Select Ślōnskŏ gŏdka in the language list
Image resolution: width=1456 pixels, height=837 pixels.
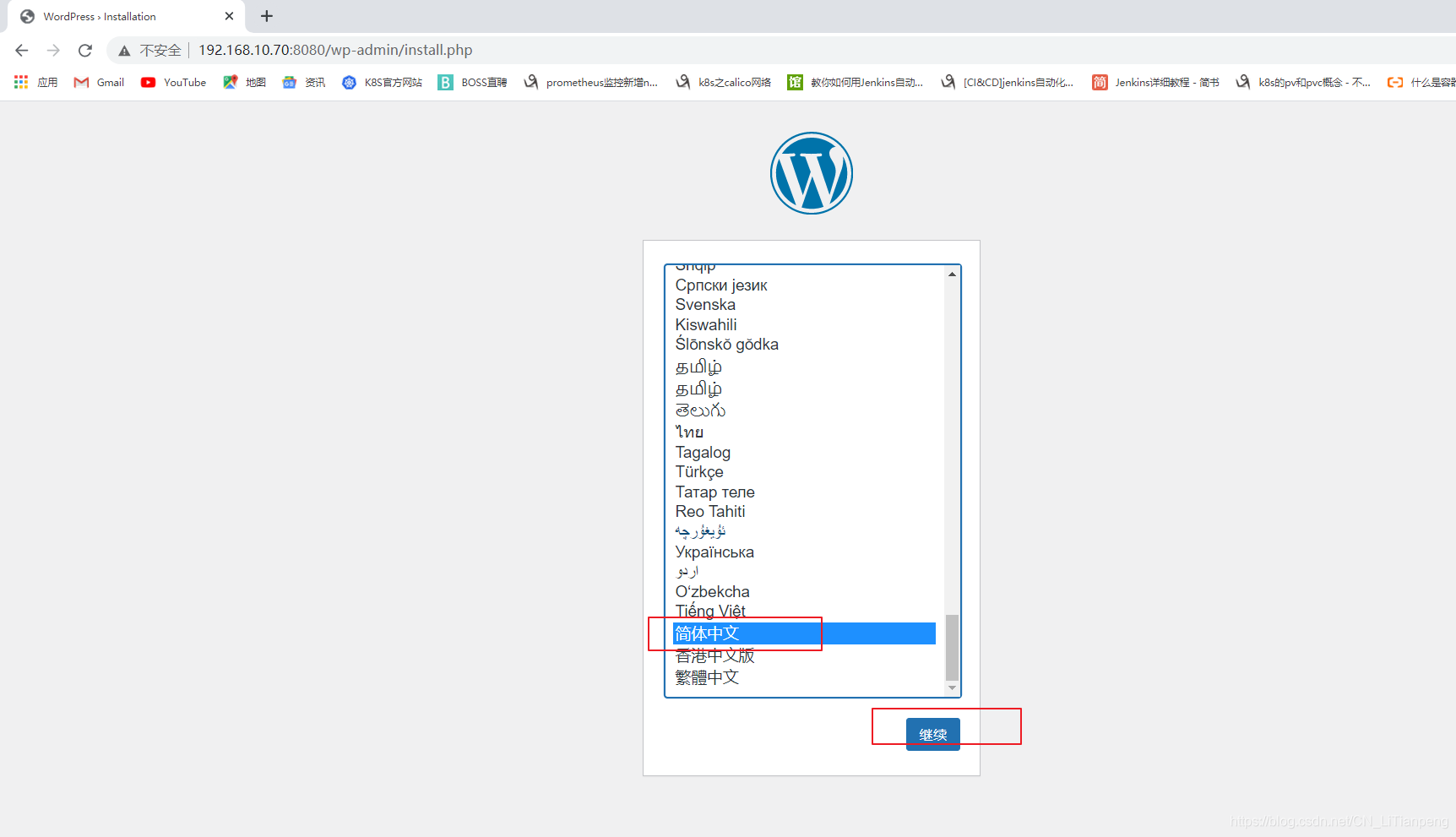(x=804, y=344)
